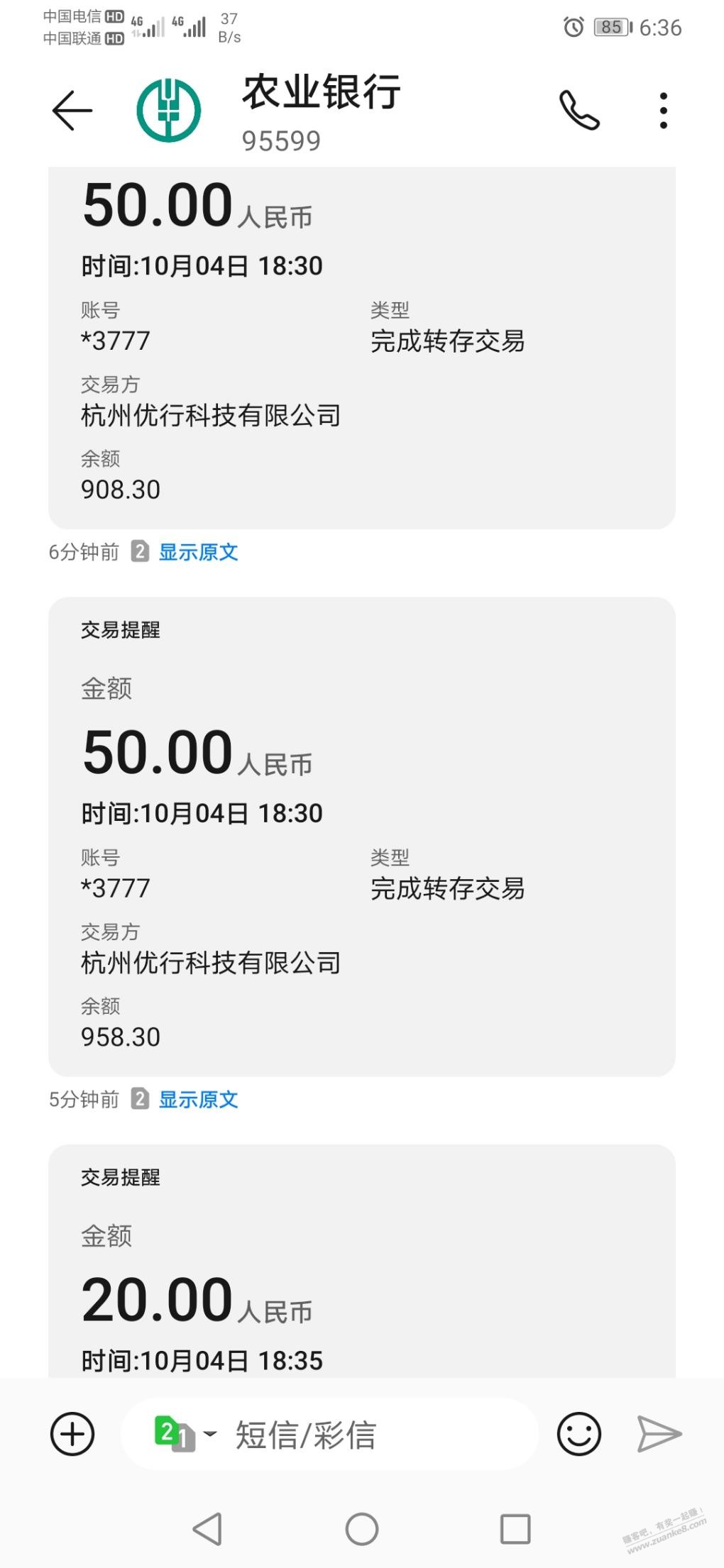
Task: Tap the Android back navigation triangle
Action: tap(207, 1529)
